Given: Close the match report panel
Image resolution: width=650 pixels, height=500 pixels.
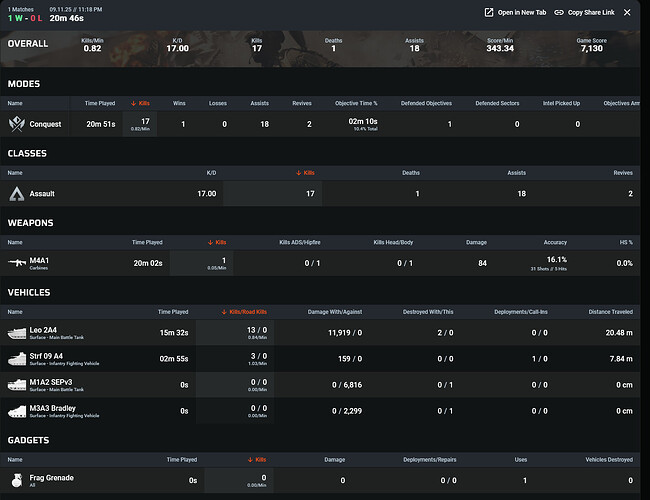Looking at the screenshot, I should pyautogui.click(x=627, y=13).
